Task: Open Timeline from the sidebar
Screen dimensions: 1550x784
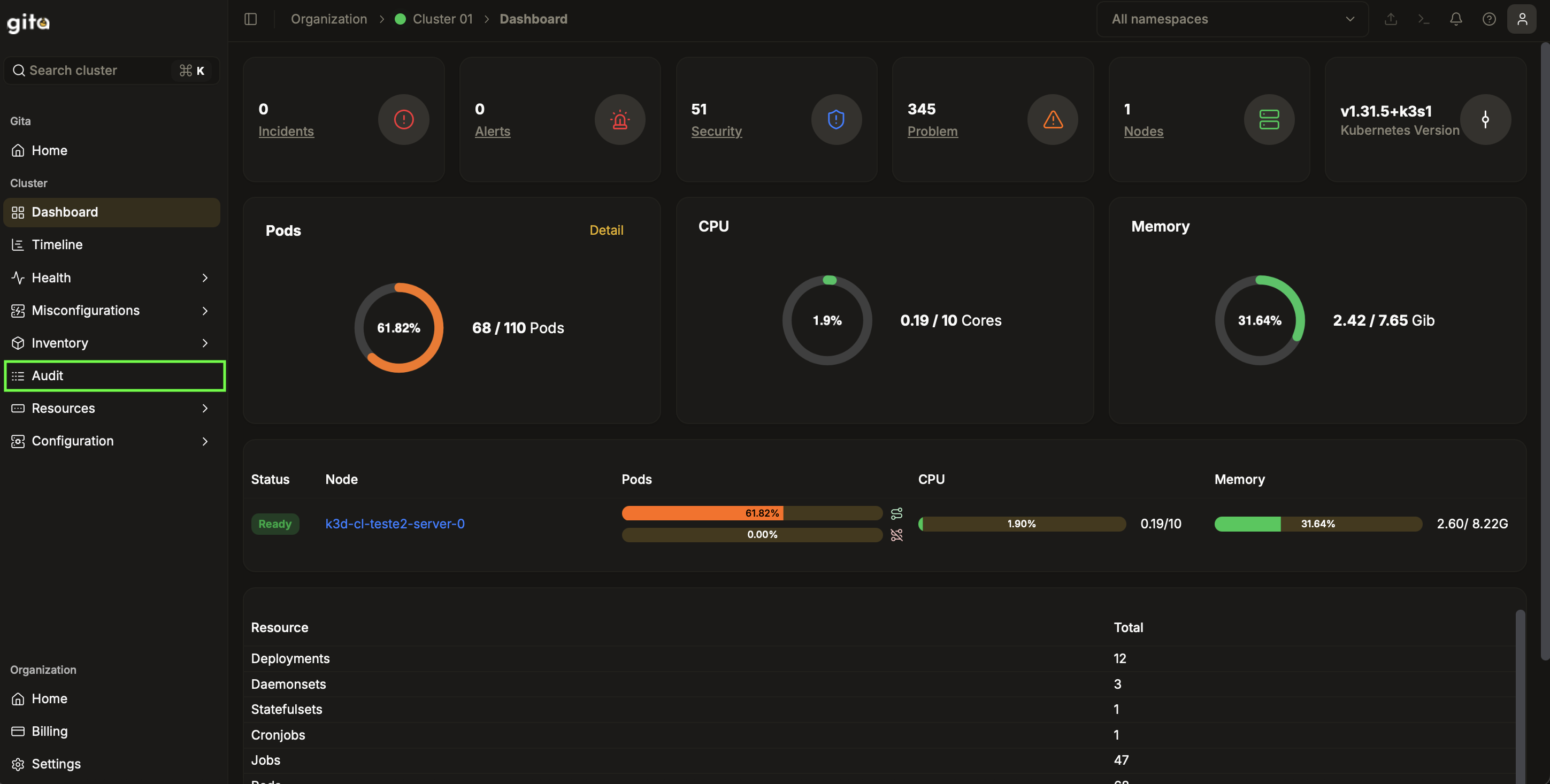Action: [x=57, y=245]
